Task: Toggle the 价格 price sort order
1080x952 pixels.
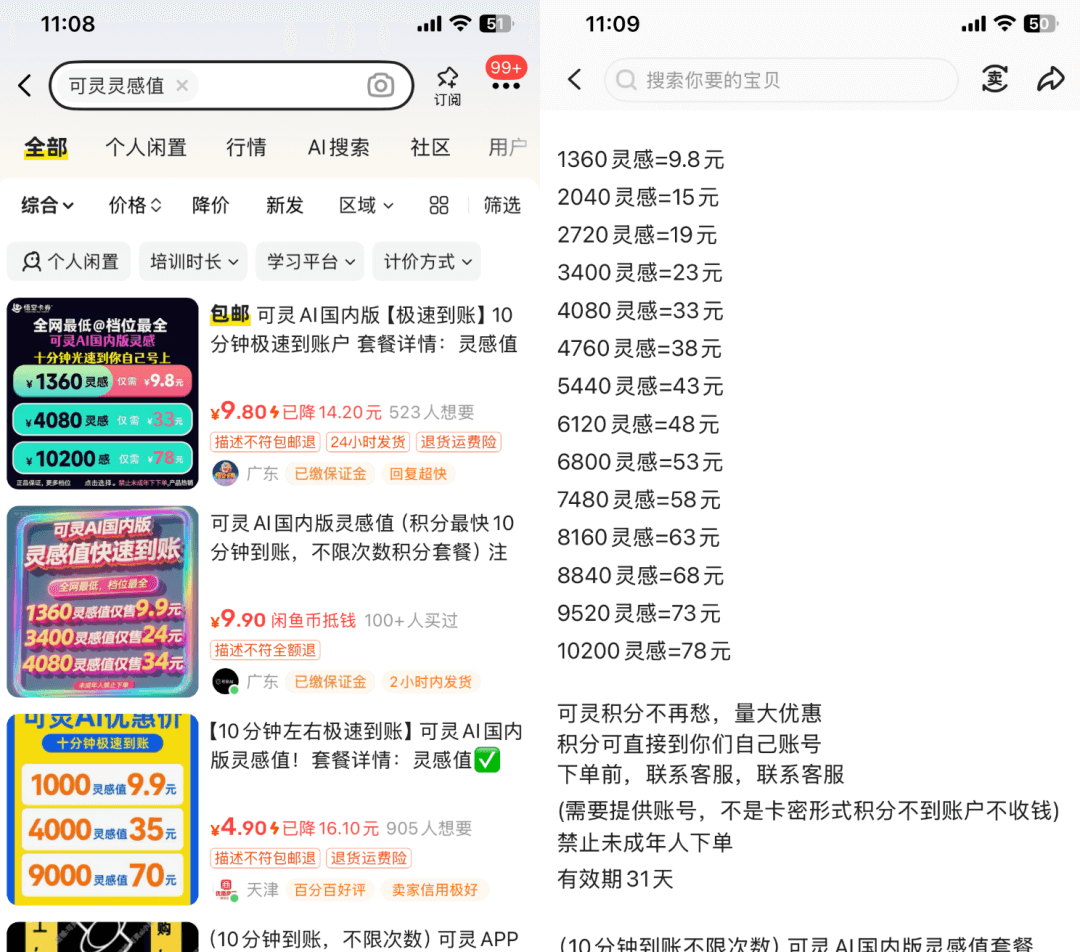Action: [x=135, y=205]
